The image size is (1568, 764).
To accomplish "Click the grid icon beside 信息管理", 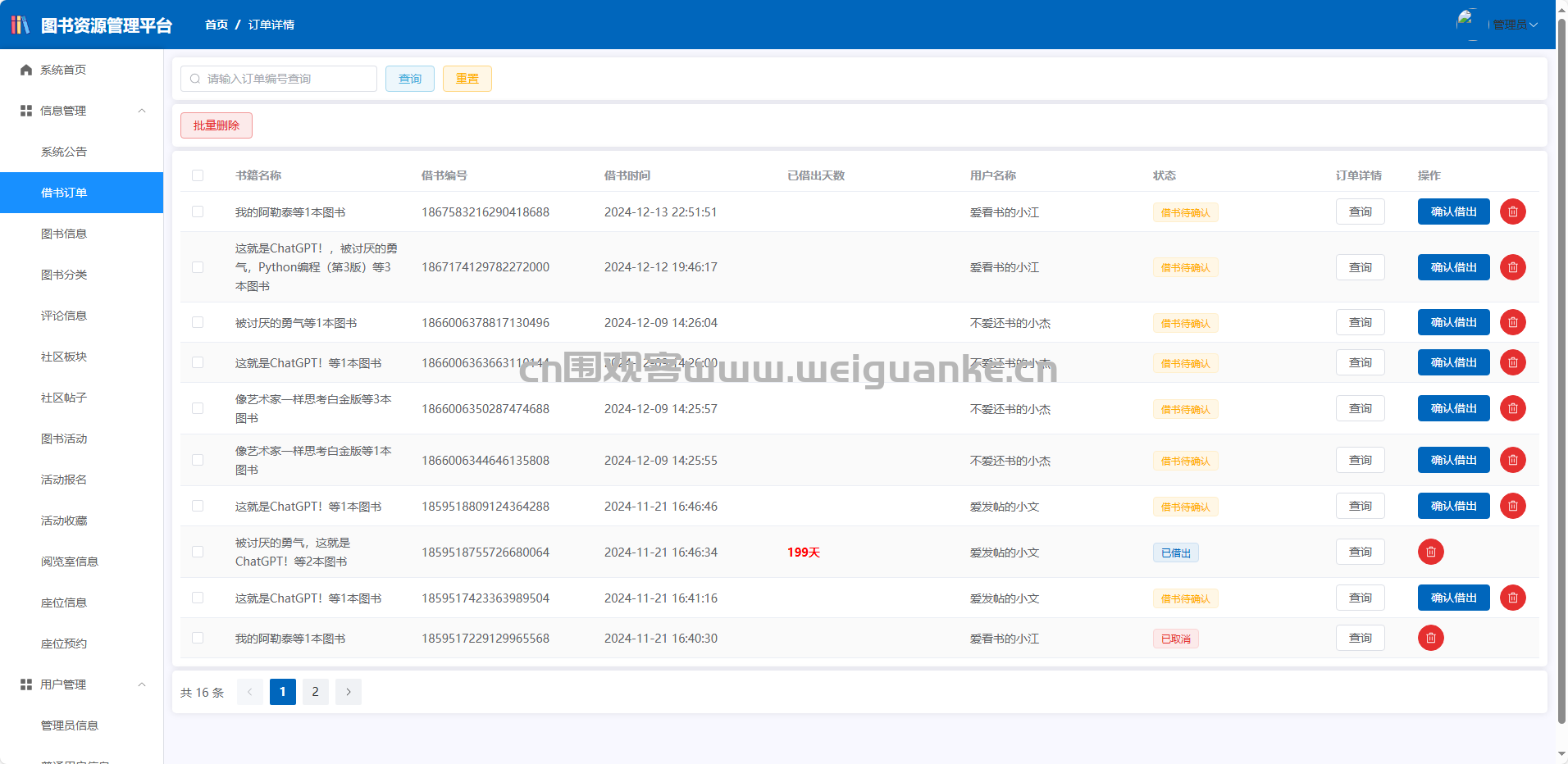I will [x=26, y=111].
